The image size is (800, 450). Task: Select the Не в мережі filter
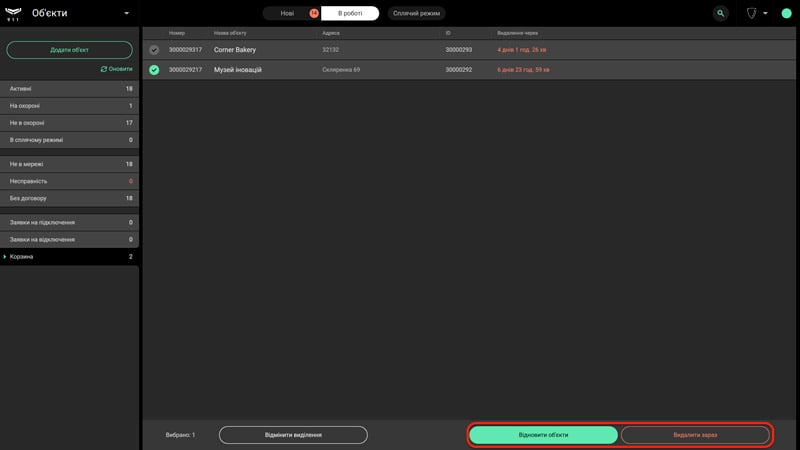[x=69, y=164]
